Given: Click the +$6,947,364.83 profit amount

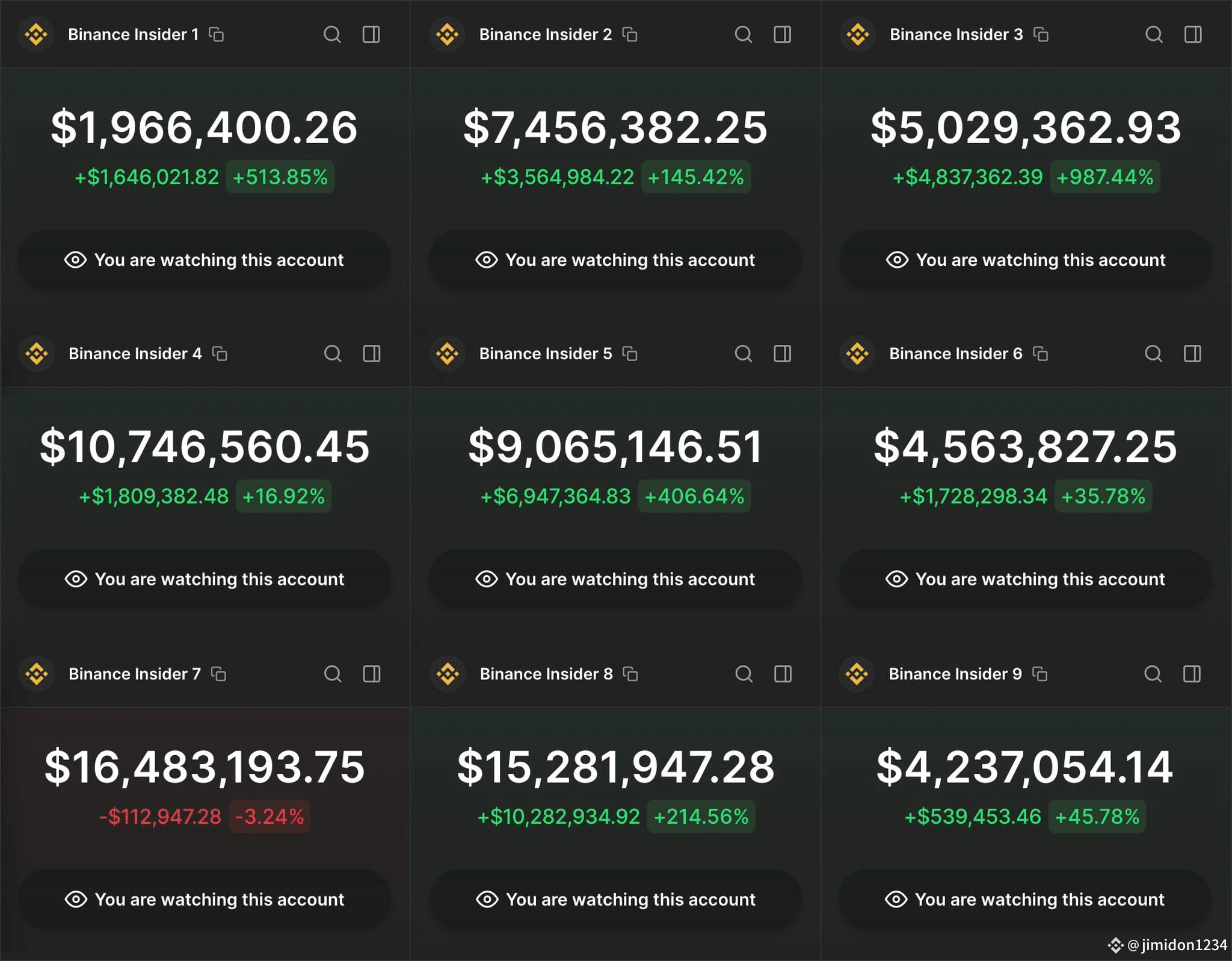Looking at the screenshot, I should coord(555,496).
